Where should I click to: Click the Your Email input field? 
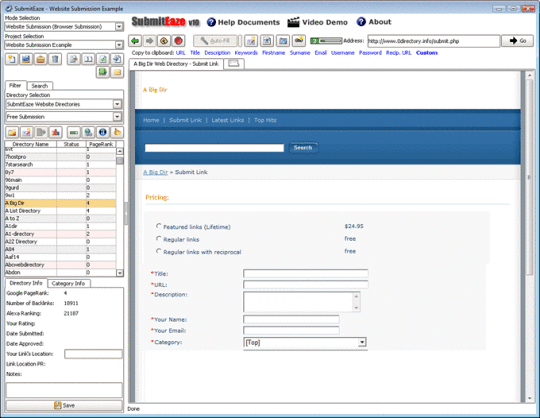[291, 331]
